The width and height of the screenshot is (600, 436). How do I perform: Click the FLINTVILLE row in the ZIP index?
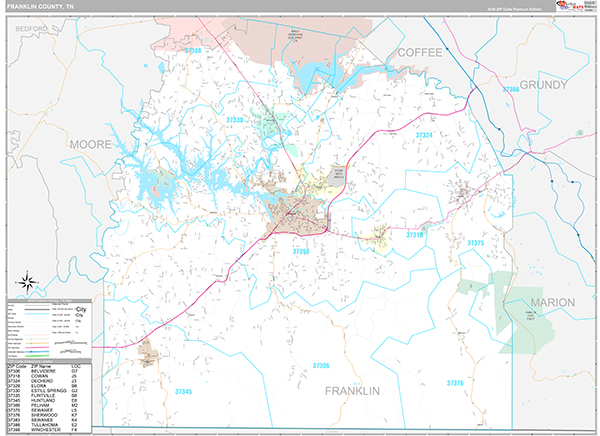[x=45, y=395]
